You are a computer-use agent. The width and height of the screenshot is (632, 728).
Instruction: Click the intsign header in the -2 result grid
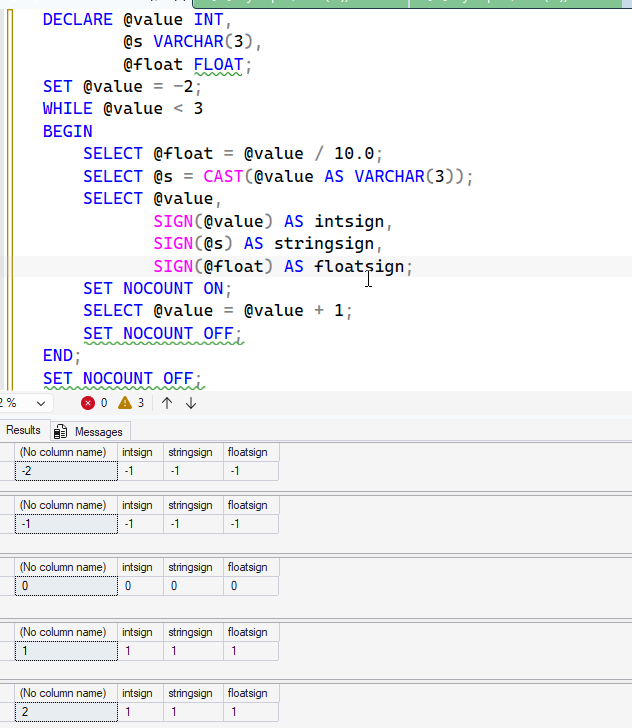click(140, 452)
